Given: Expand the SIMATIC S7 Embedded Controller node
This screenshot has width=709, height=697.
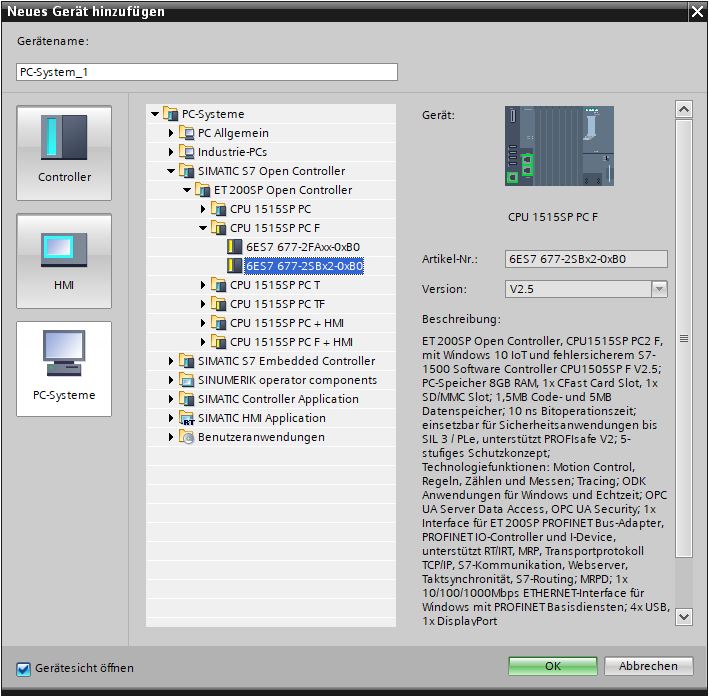Looking at the screenshot, I should tap(171, 361).
